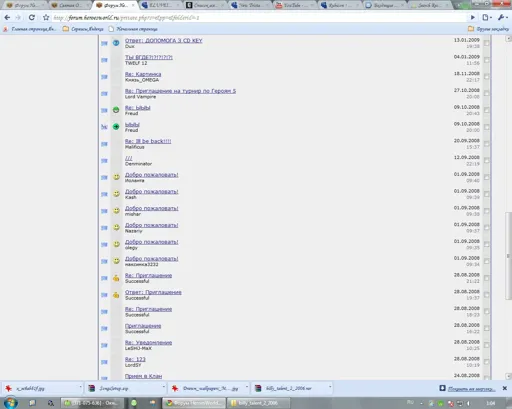Image resolution: width=512 pixels, height=409 pixels.
Task: Click the Show all downloads link
Action: pos(471,388)
